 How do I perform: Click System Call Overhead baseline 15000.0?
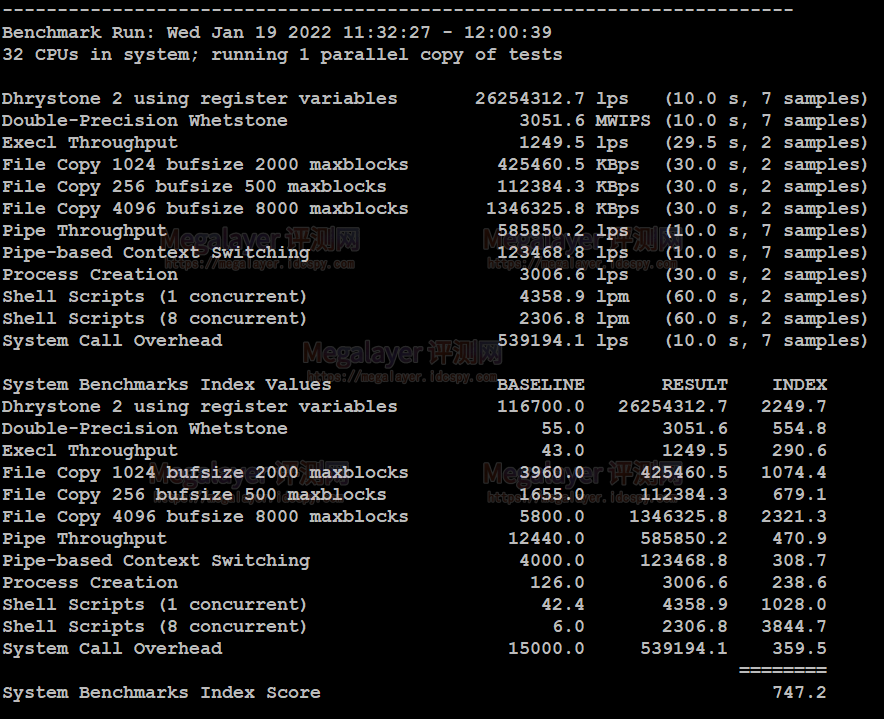pyautogui.click(x=546, y=649)
